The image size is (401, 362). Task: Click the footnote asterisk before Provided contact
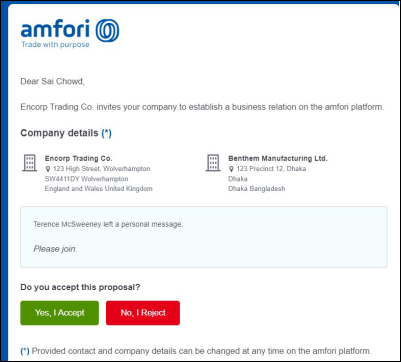(x=25, y=351)
